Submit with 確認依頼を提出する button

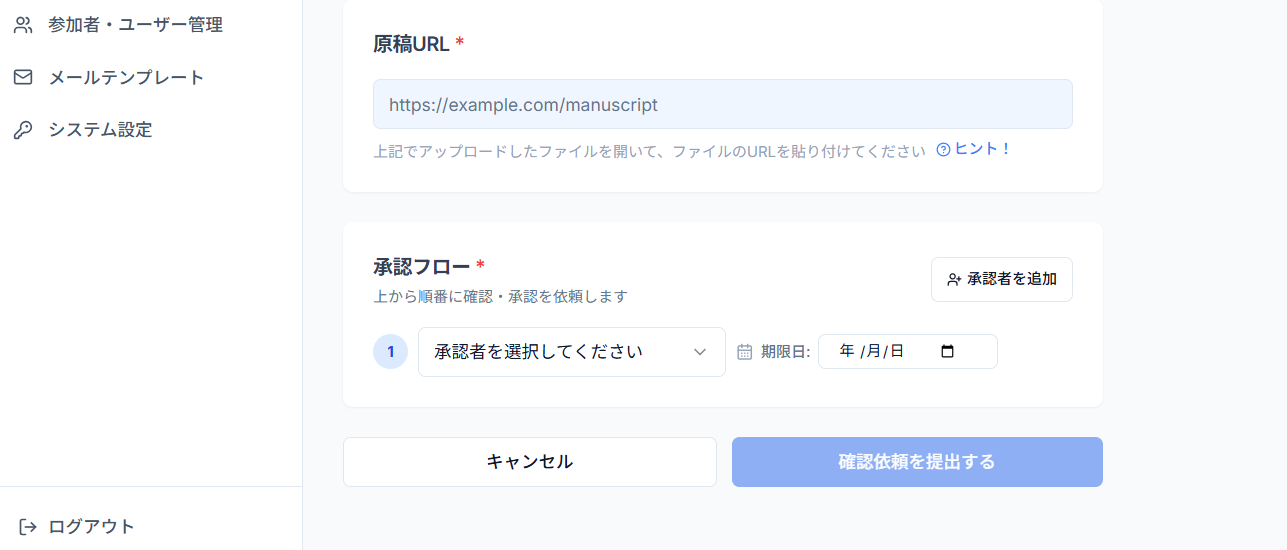click(x=917, y=462)
